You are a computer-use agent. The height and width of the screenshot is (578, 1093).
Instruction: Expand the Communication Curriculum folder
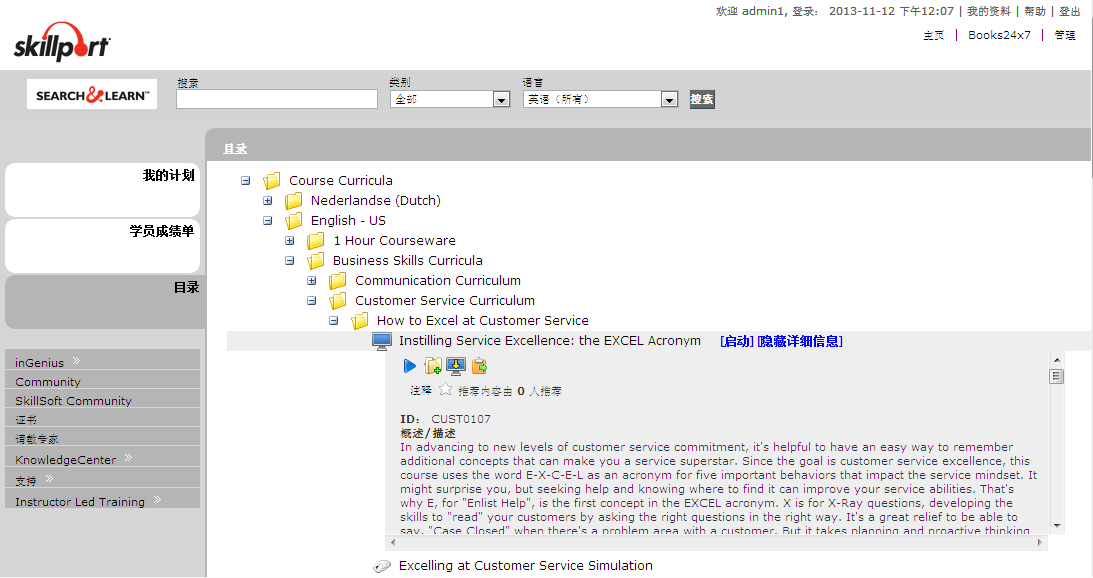pos(312,281)
